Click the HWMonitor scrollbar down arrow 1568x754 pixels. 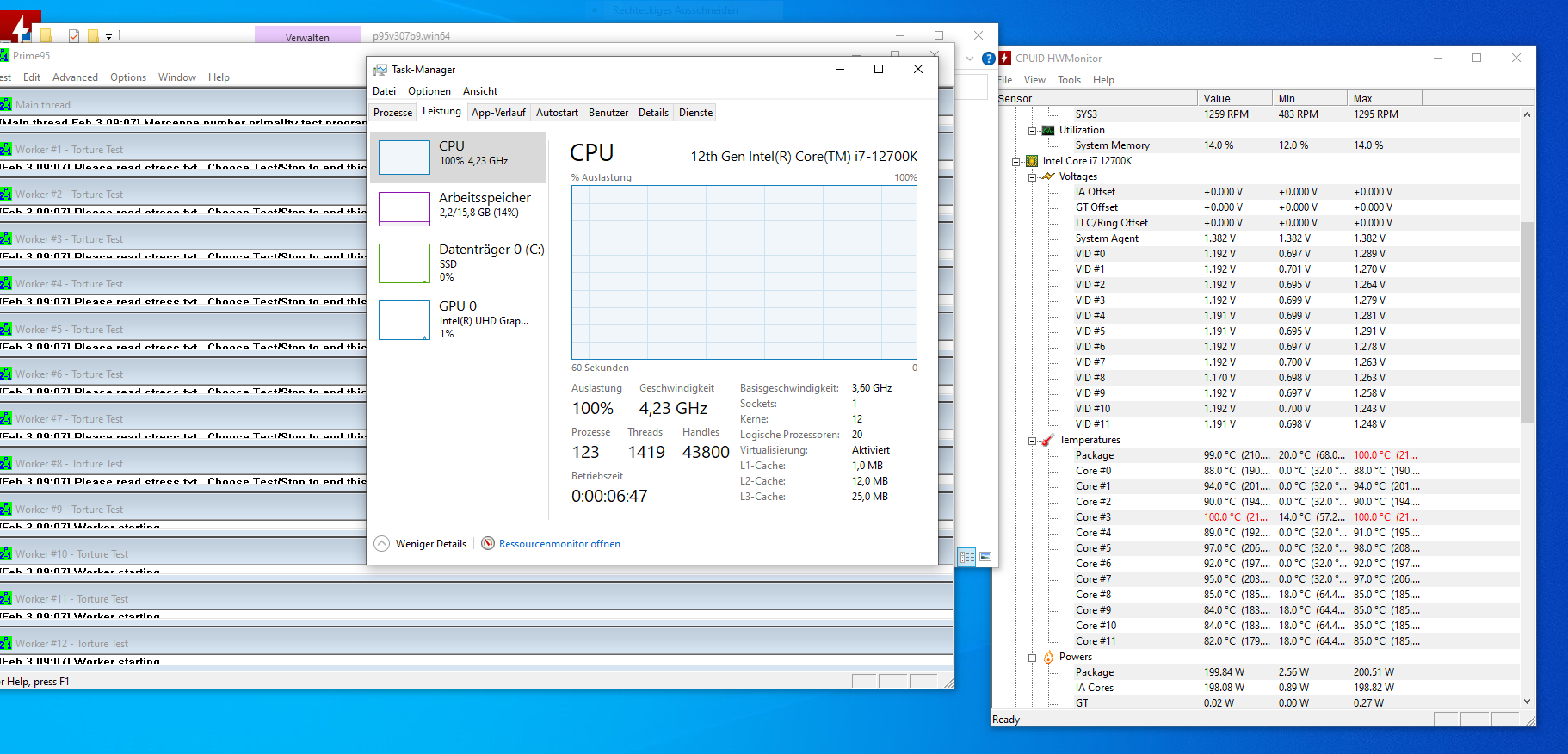point(1528,701)
